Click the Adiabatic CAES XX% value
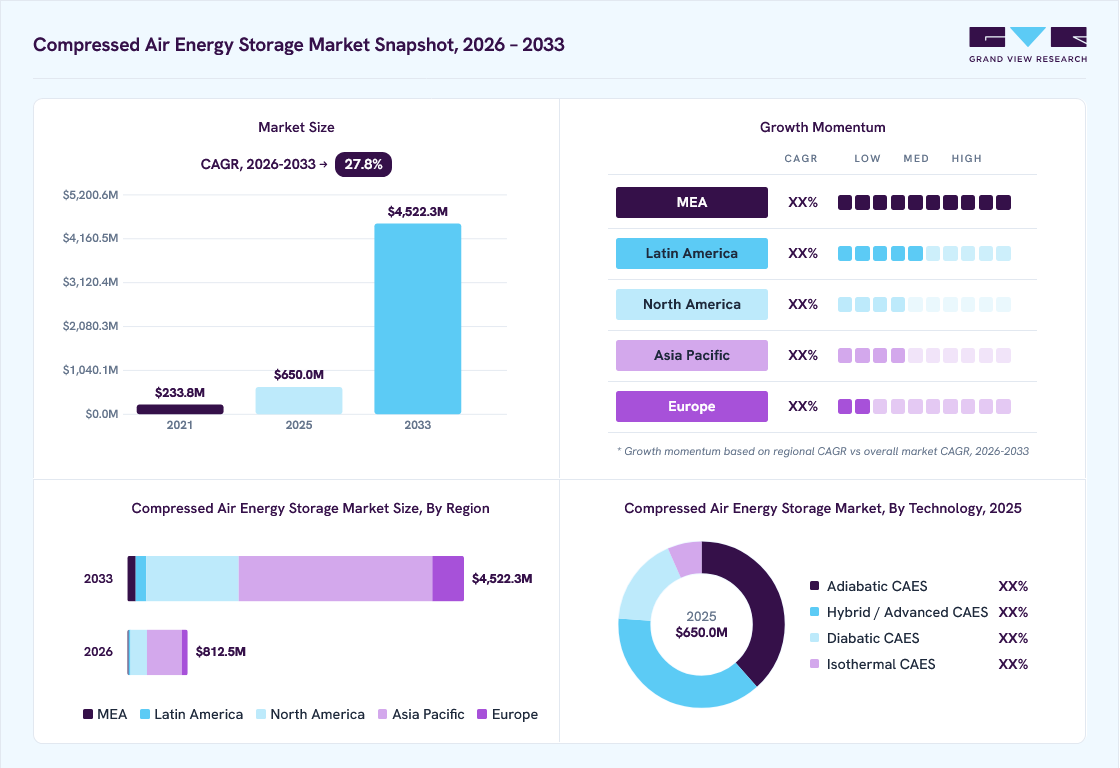This screenshot has width=1120, height=768. click(1013, 586)
